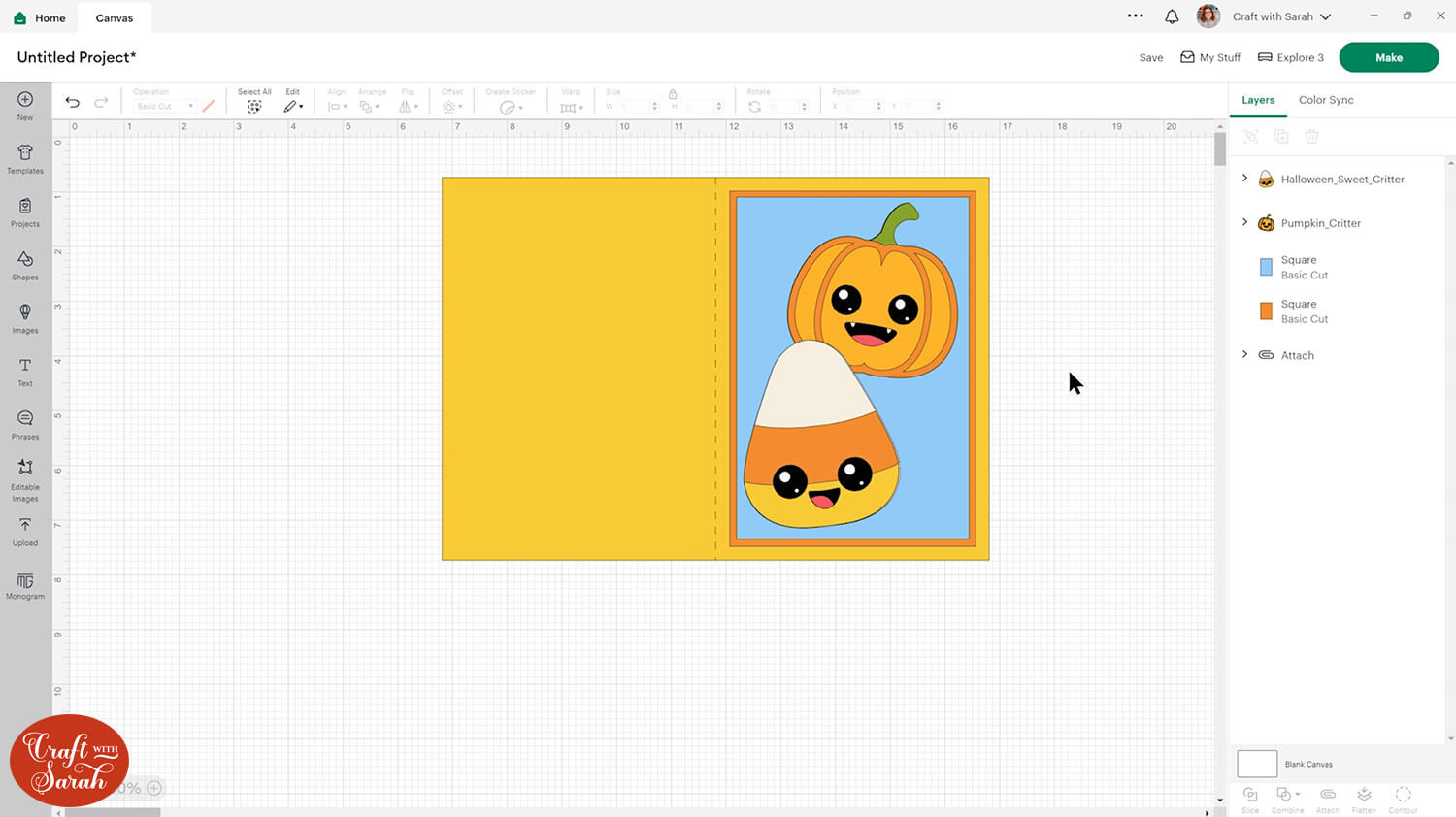This screenshot has height=817, width=1456.
Task: Click the Undo arrow
Action: (73, 102)
